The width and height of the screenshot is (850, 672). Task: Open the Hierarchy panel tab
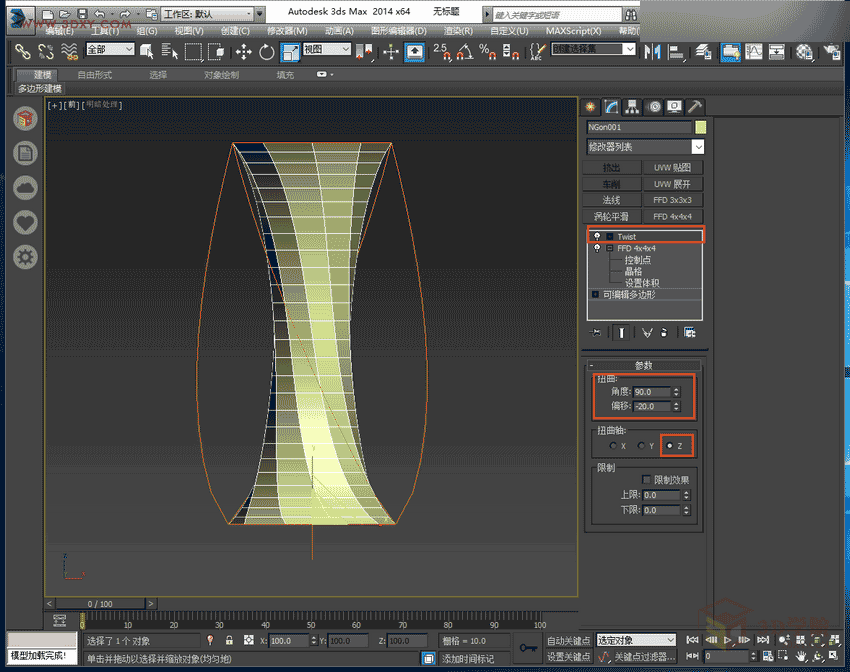point(631,106)
